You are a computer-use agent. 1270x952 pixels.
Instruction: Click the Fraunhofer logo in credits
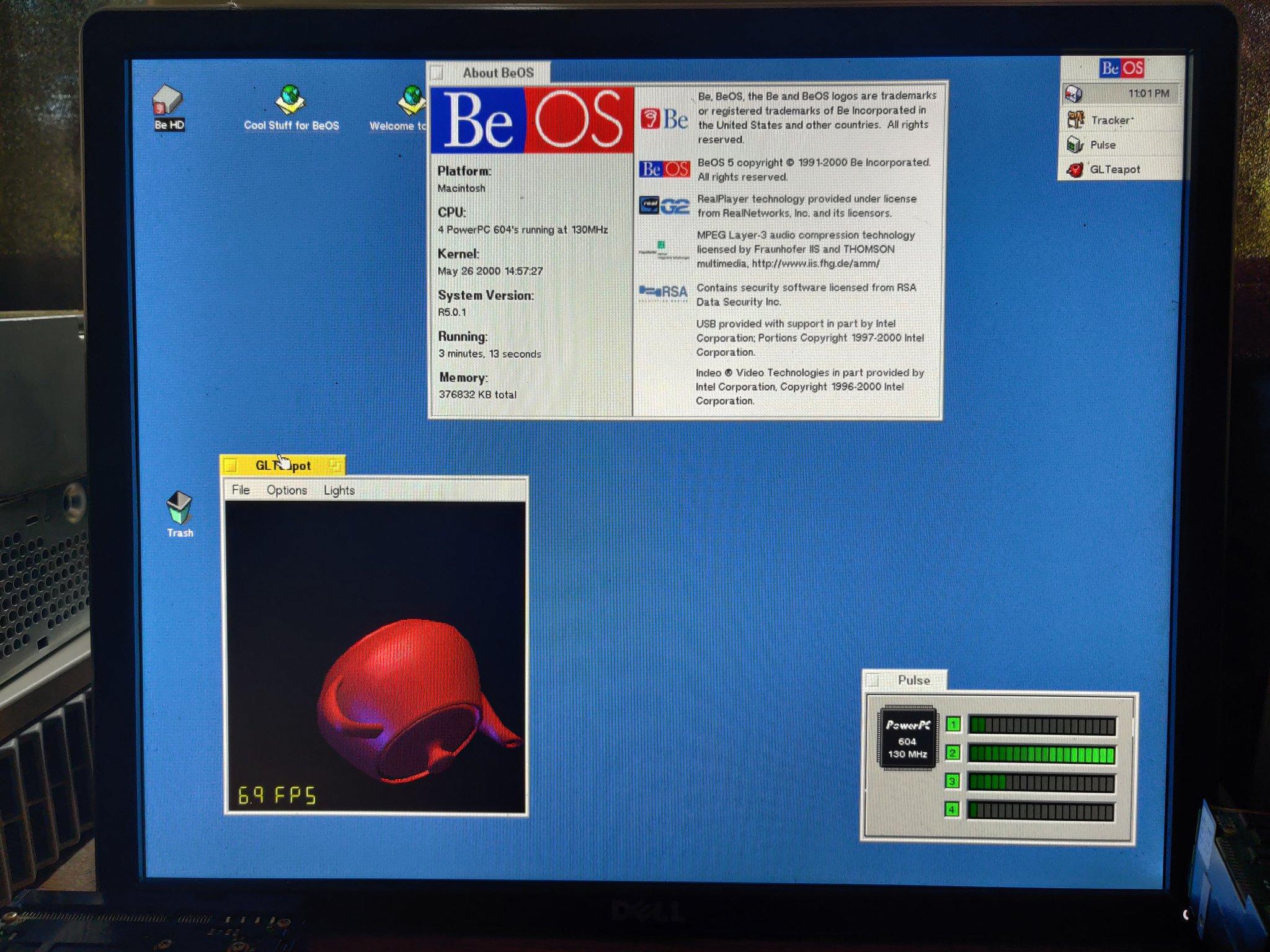[x=664, y=249]
